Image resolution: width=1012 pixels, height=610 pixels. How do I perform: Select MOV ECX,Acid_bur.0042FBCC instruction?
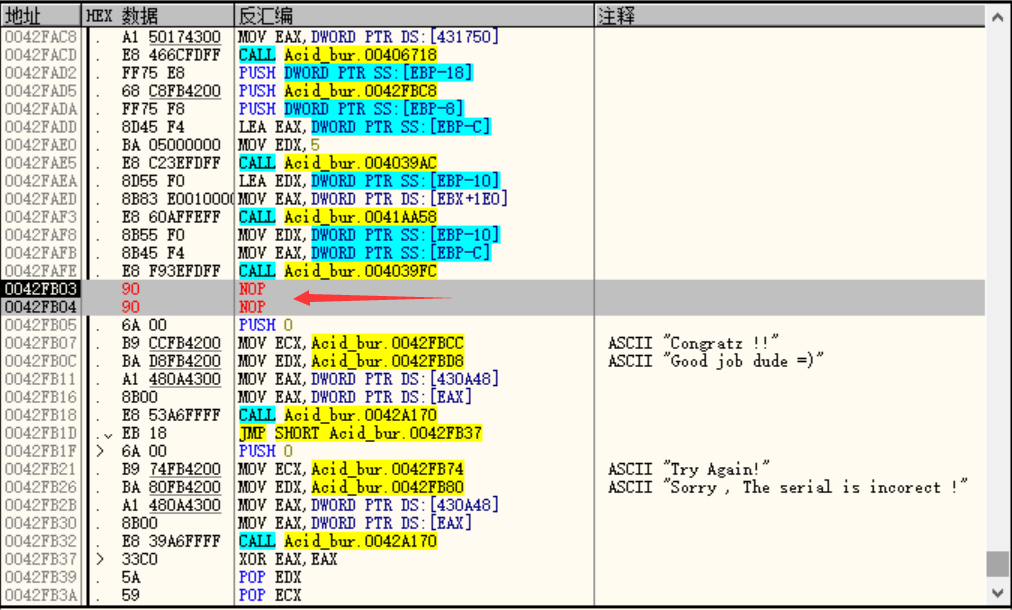(x=351, y=343)
